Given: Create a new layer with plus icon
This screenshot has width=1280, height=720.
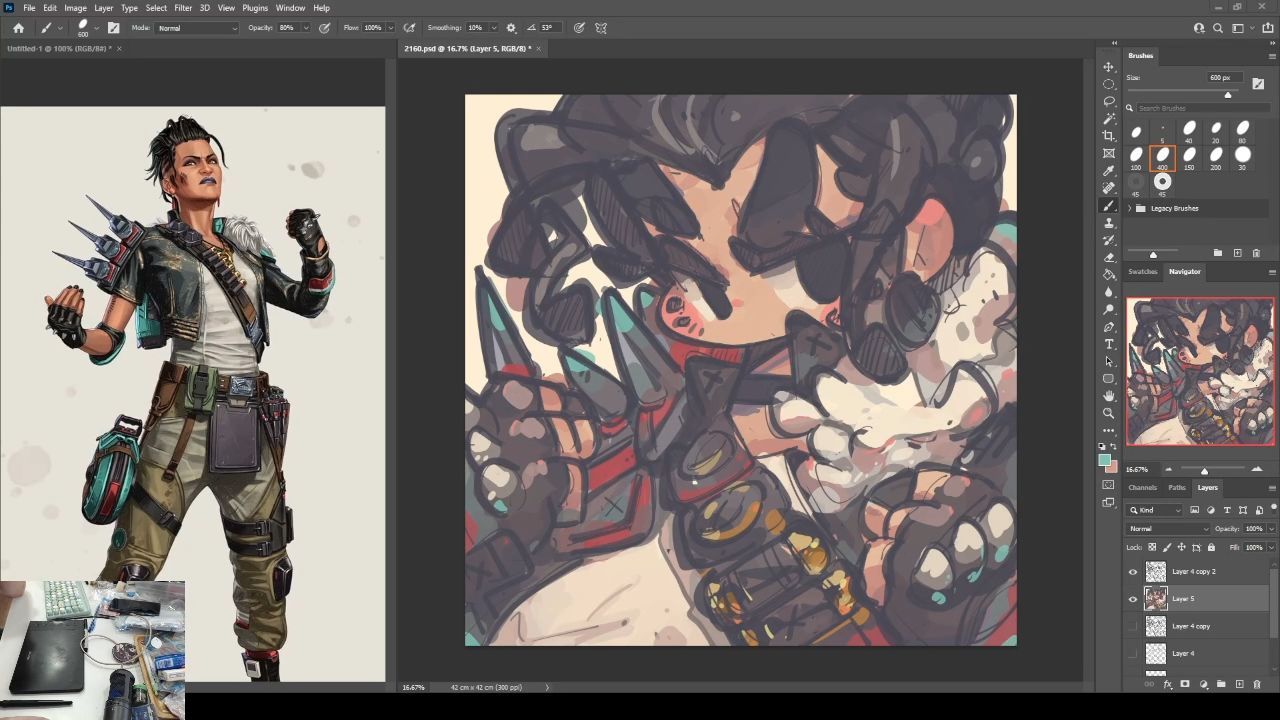Looking at the screenshot, I should click(x=1239, y=685).
